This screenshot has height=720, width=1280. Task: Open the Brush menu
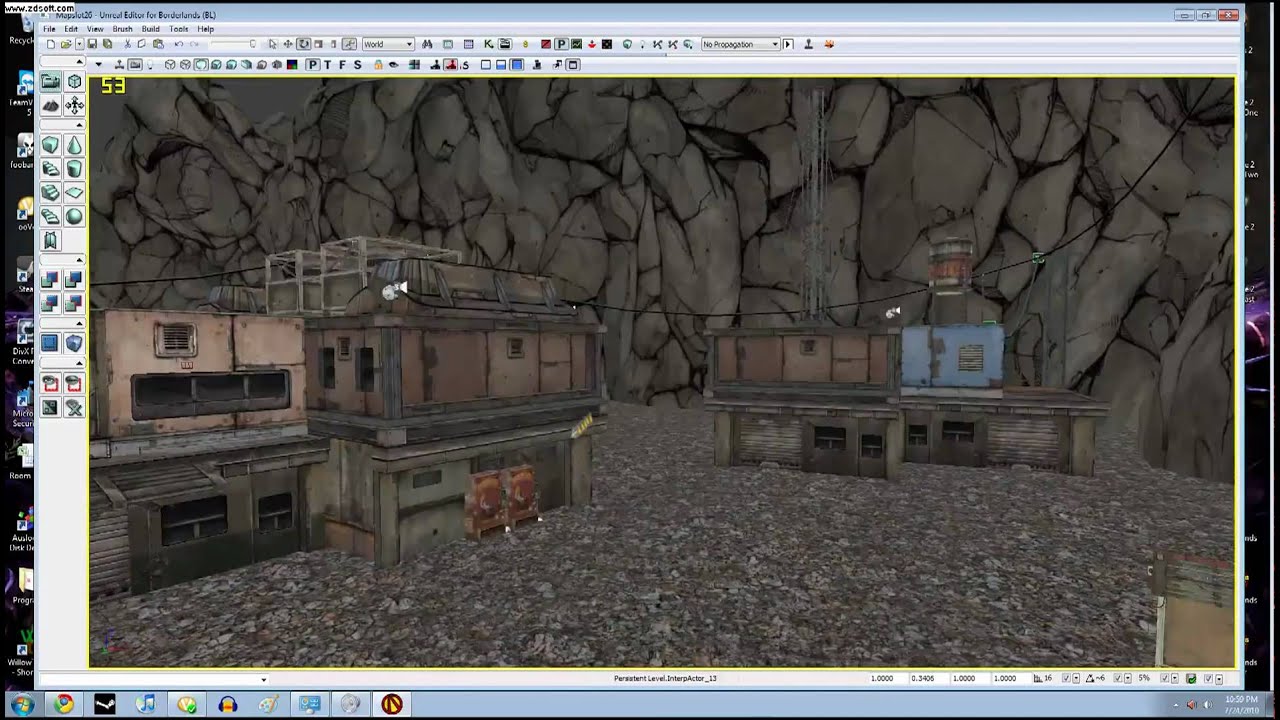click(x=122, y=29)
